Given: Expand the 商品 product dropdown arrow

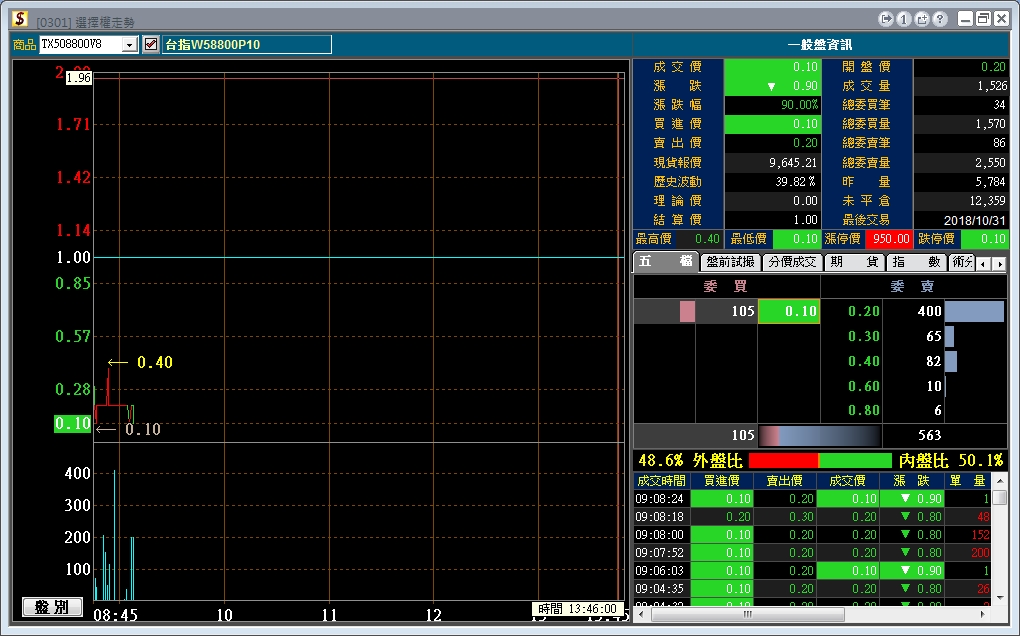Looking at the screenshot, I should click(x=129, y=45).
